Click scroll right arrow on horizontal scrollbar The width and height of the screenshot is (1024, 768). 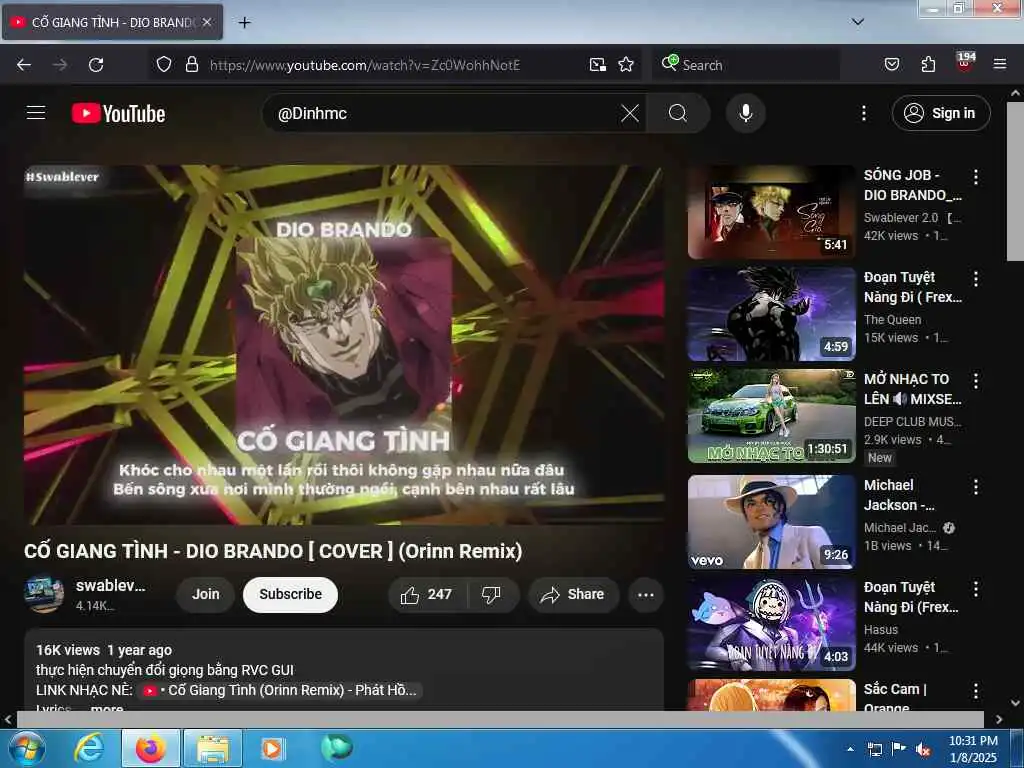(999, 719)
